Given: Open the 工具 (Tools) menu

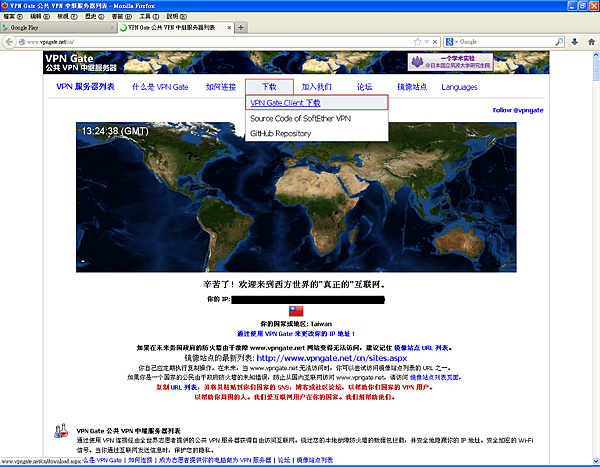Looking at the screenshot, I should (x=149, y=16).
